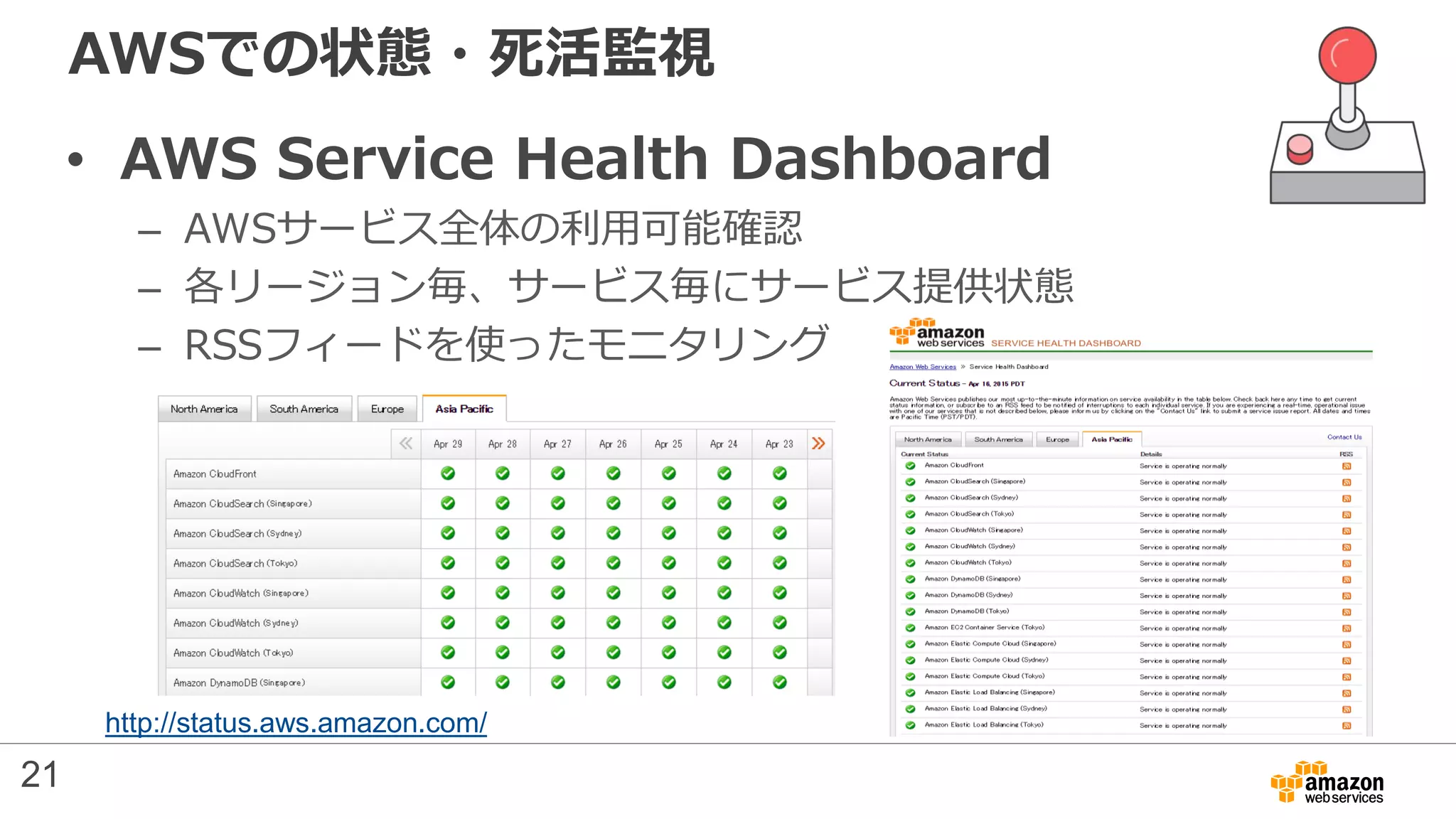Click the Contact Us link in dashboard
Image resolution: width=1456 pixels, height=819 pixels.
(x=1344, y=437)
